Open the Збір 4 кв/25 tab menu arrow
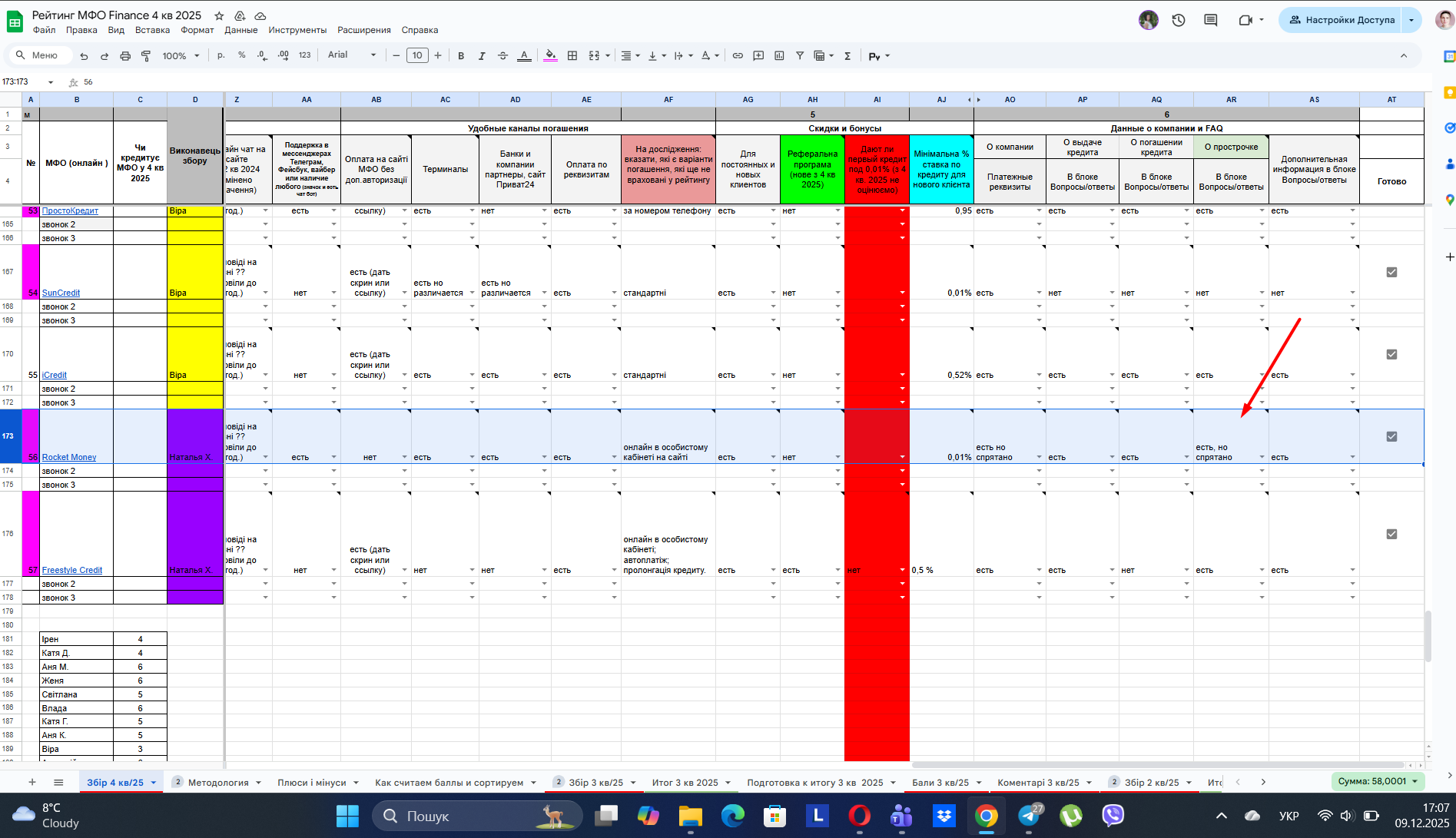The image size is (1456, 838). click(154, 783)
